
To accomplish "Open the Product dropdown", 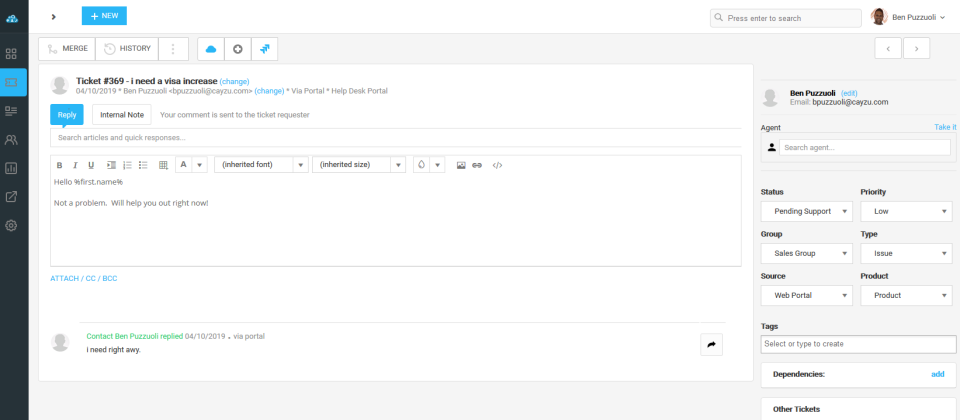I will click(x=906, y=295).
